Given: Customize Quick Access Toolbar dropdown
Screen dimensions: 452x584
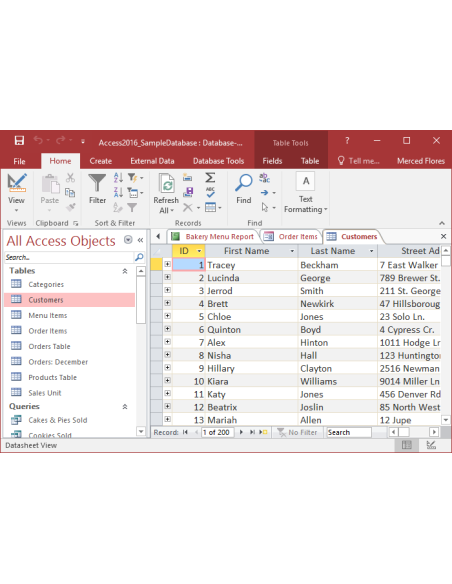Looking at the screenshot, I should pyautogui.click(x=83, y=141).
